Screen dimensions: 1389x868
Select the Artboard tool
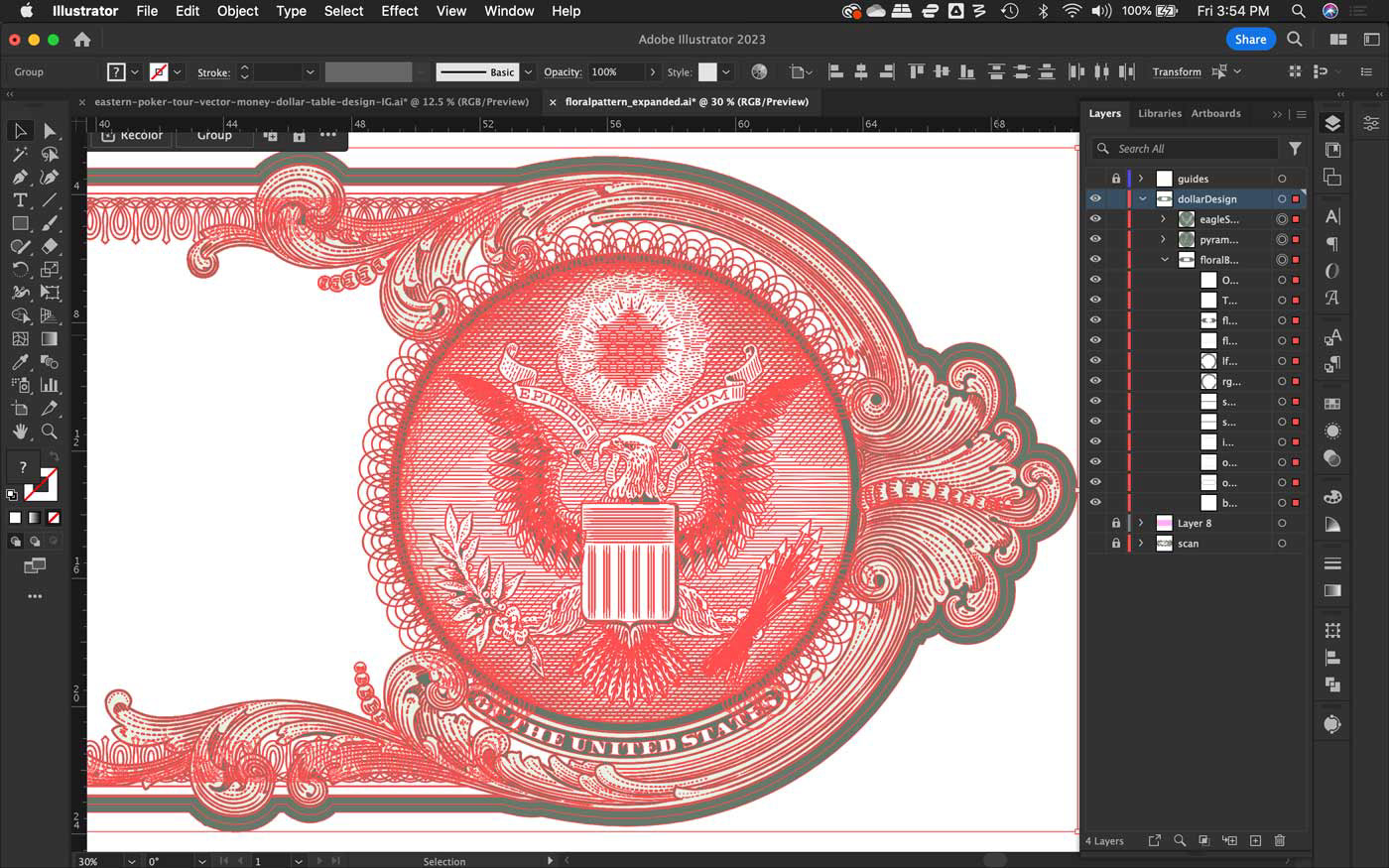(20, 408)
